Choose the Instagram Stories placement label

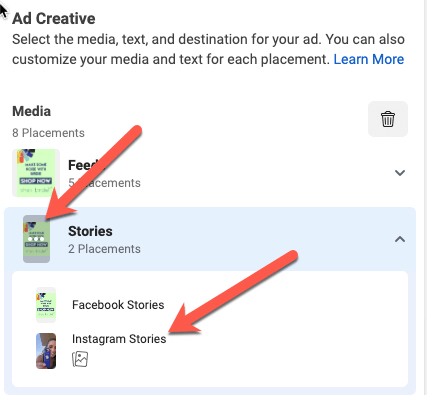(x=119, y=339)
